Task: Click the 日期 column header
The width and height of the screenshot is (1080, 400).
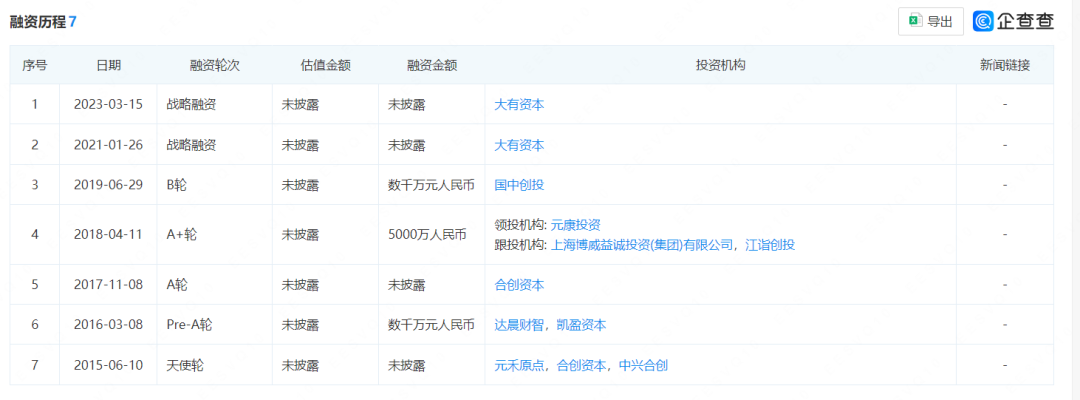Action: click(108, 65)
